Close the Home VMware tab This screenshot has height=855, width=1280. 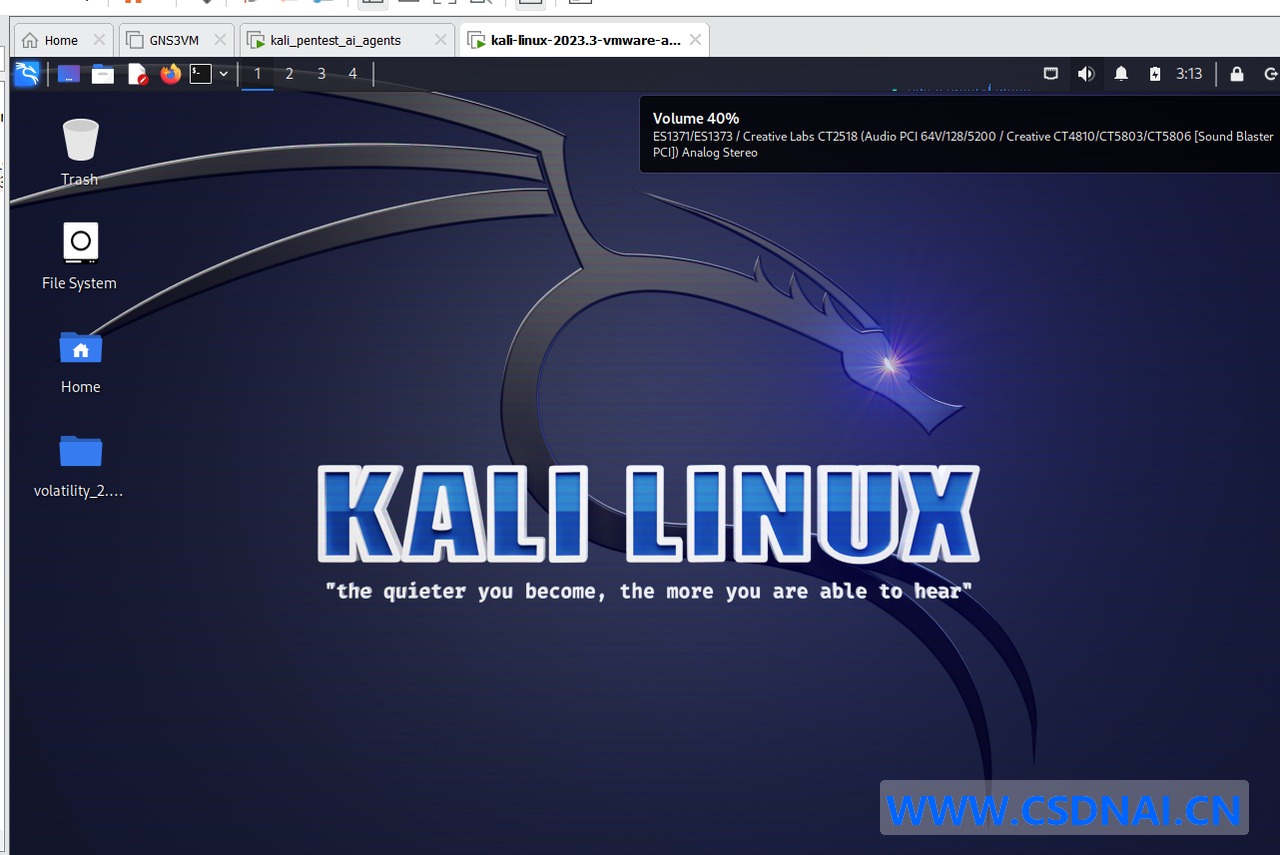pos(98,40)
